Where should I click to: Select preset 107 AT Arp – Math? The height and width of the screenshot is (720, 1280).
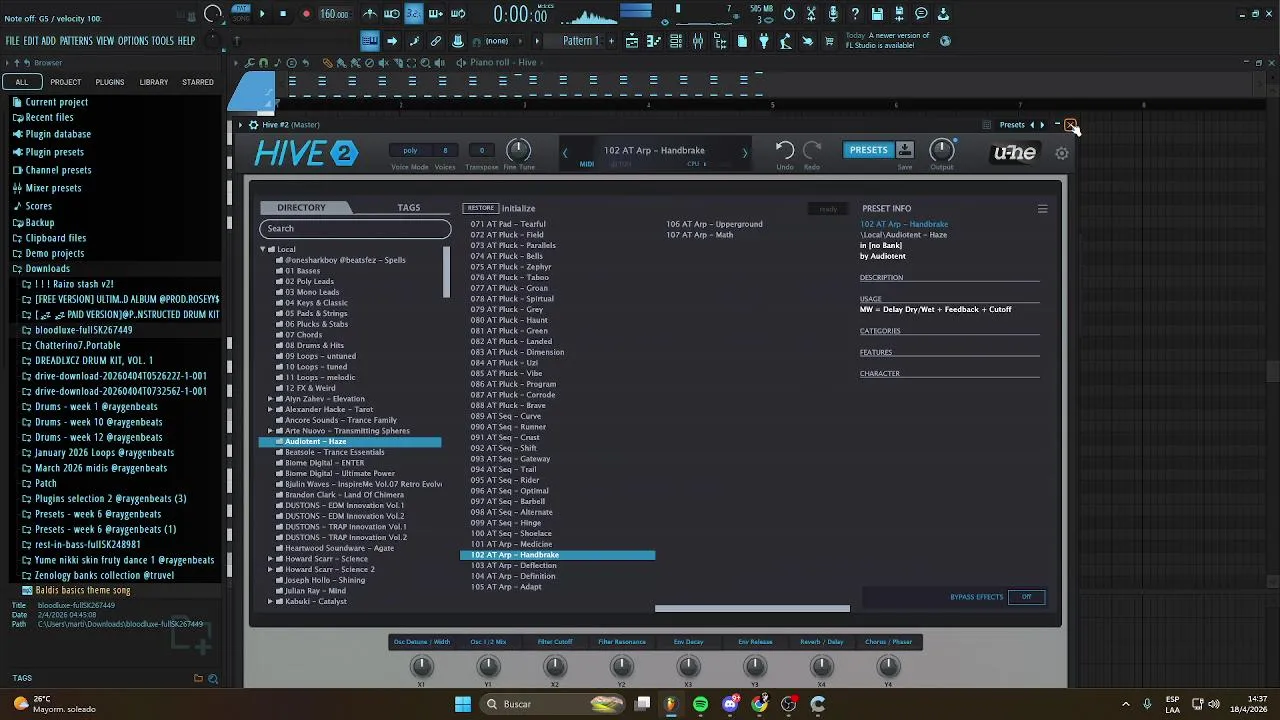click(700, 235)
